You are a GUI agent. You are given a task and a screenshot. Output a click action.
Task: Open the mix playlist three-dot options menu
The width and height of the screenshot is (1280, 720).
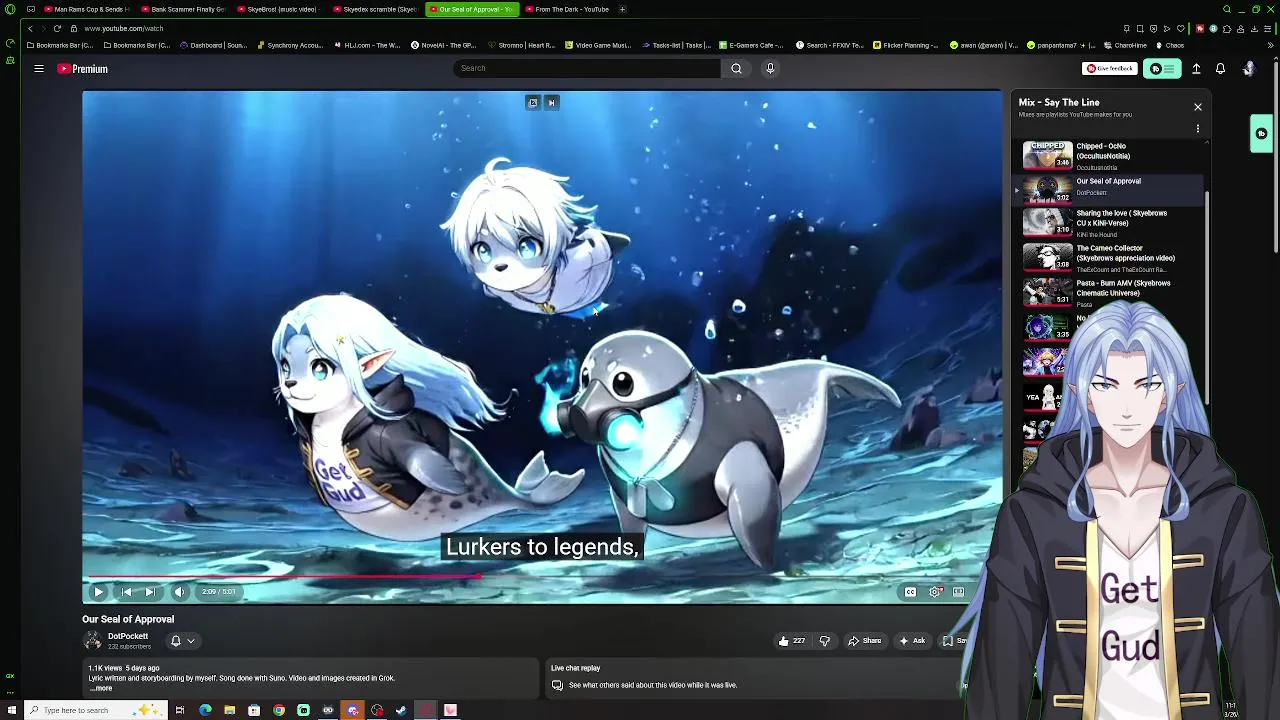pos(1197,129)
